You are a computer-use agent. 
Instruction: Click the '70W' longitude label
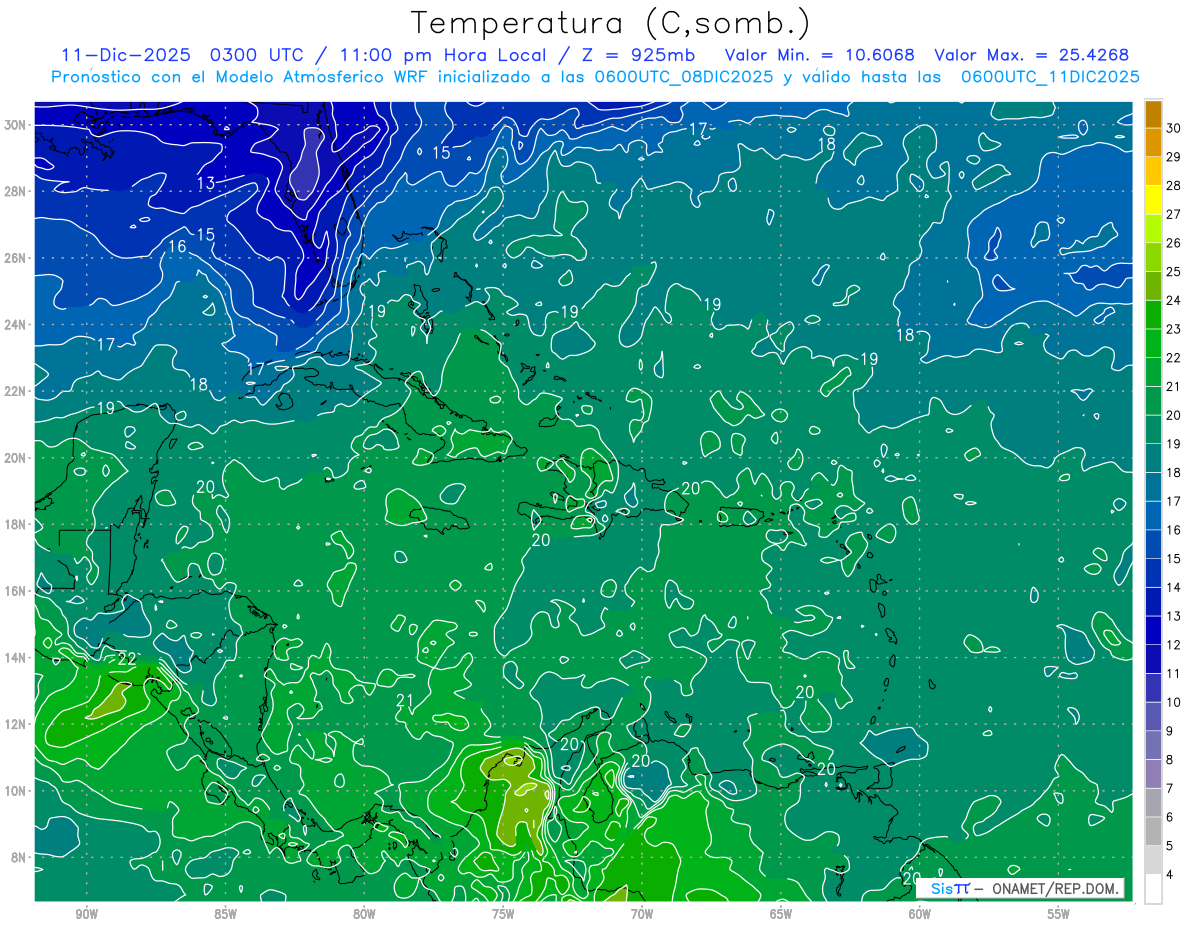click(x=642, y=914)
